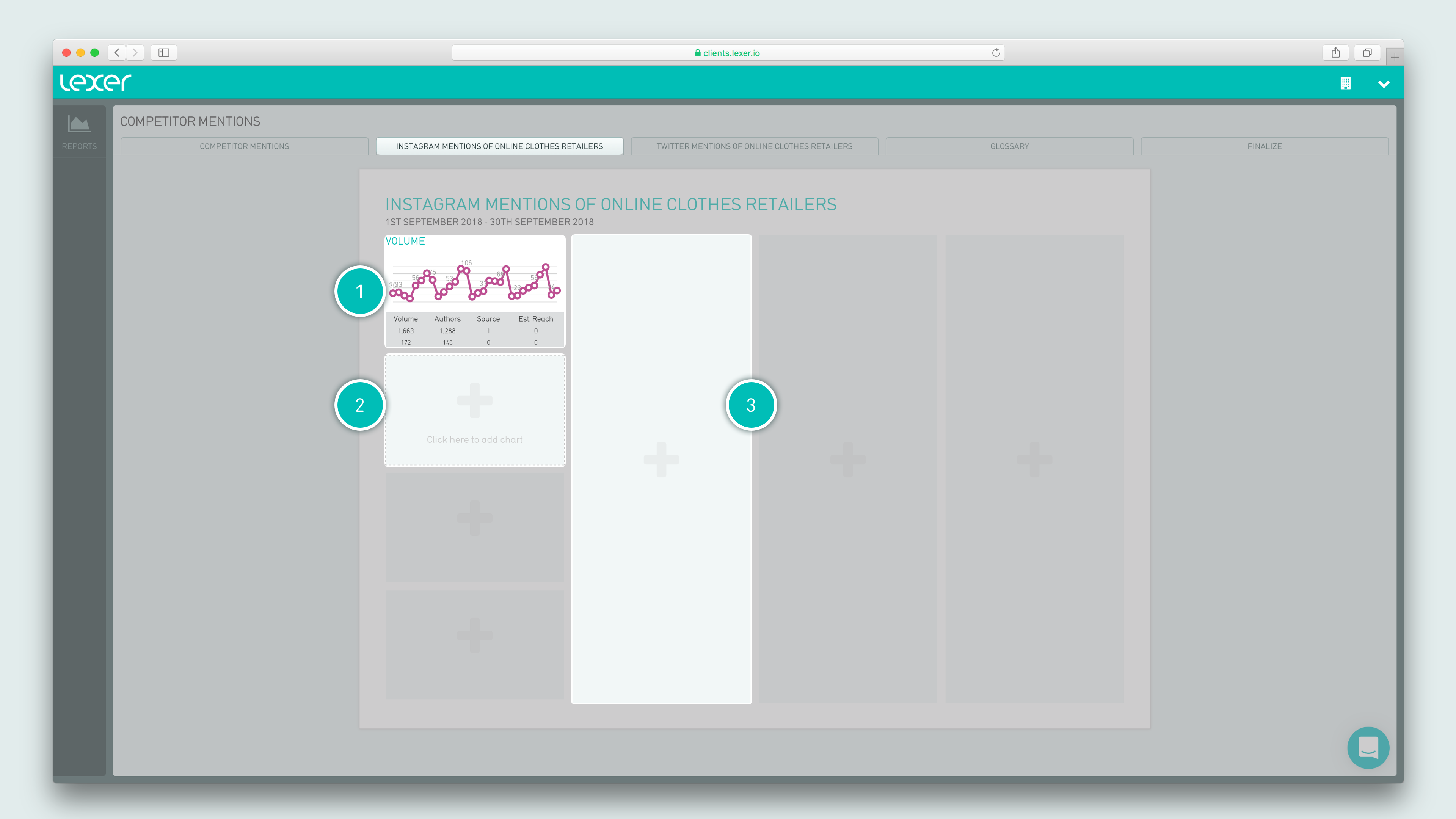The width and height of the screenshot is (1456, 819).
Task: Click the Safari share icon
Action: tap(1335, 53)
